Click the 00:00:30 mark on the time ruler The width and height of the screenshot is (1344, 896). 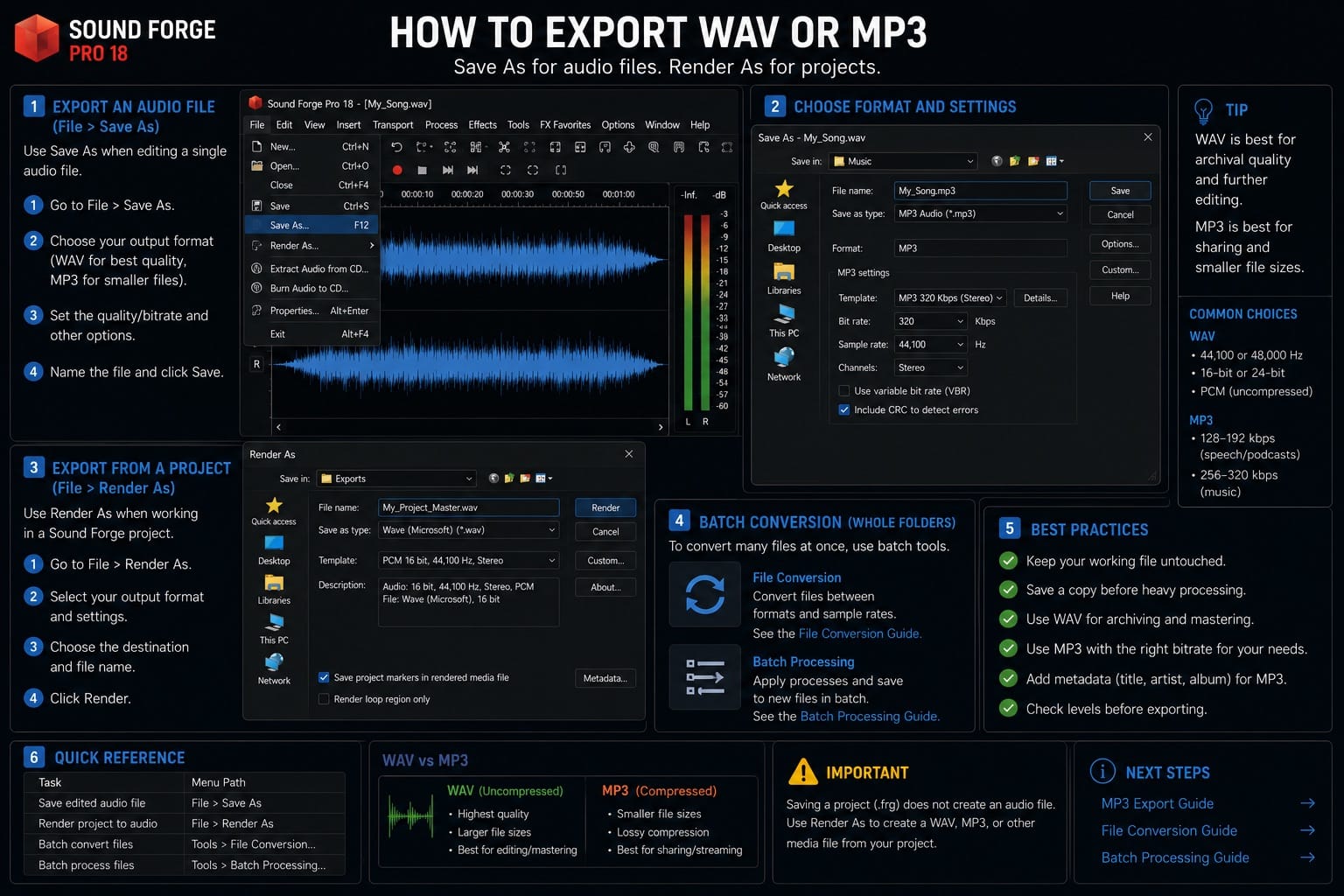(x=517, y=194)
